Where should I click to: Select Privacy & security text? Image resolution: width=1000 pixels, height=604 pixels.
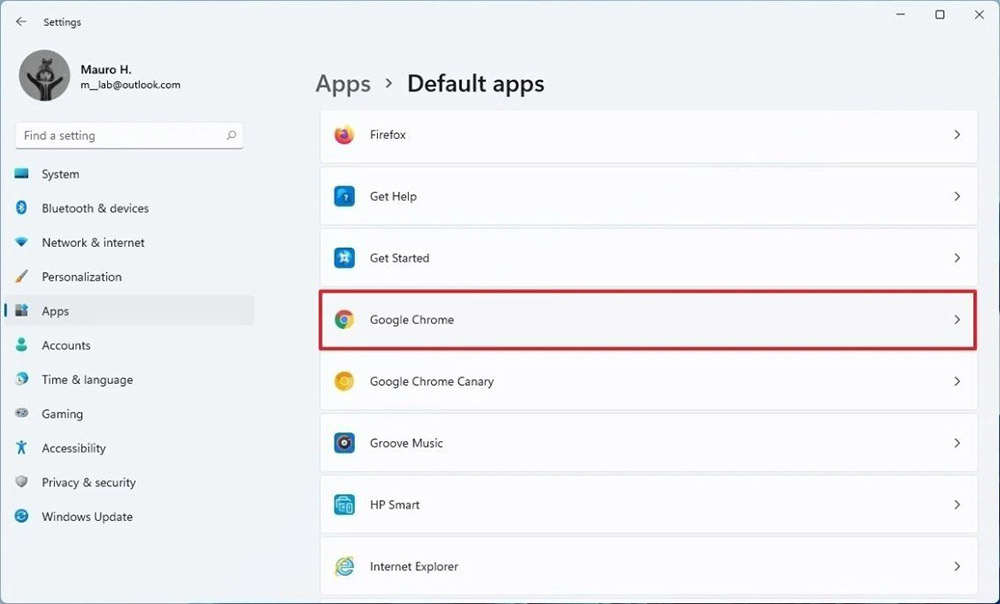pyautogui.click(x=89, y=482)
